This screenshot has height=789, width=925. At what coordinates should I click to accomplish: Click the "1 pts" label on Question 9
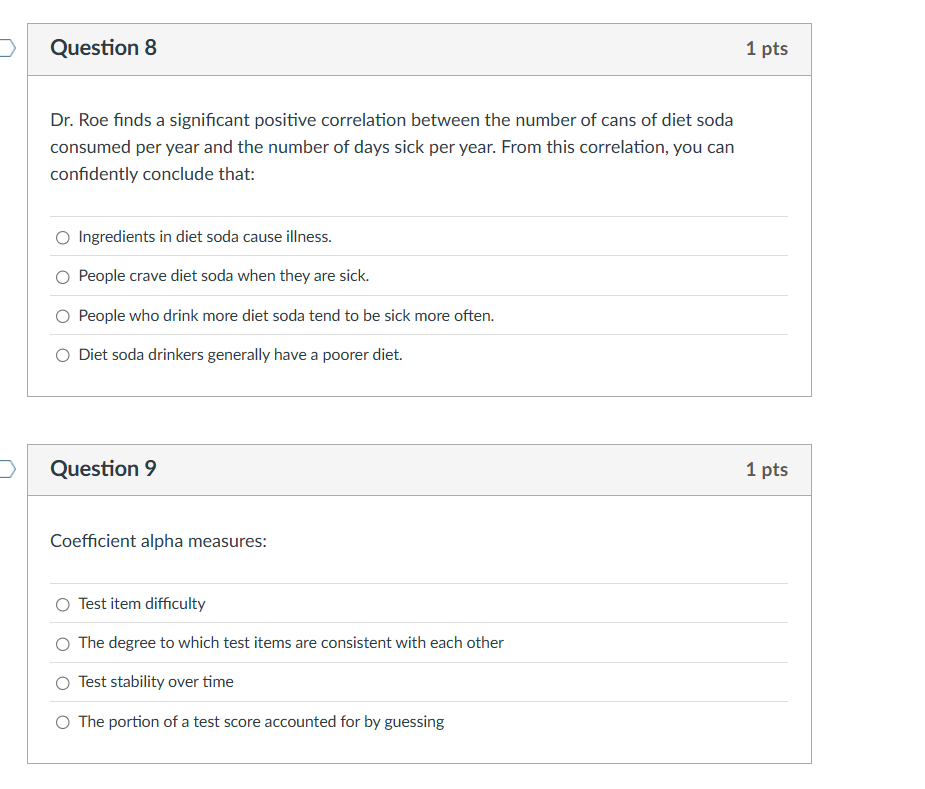tap(766, 469)
